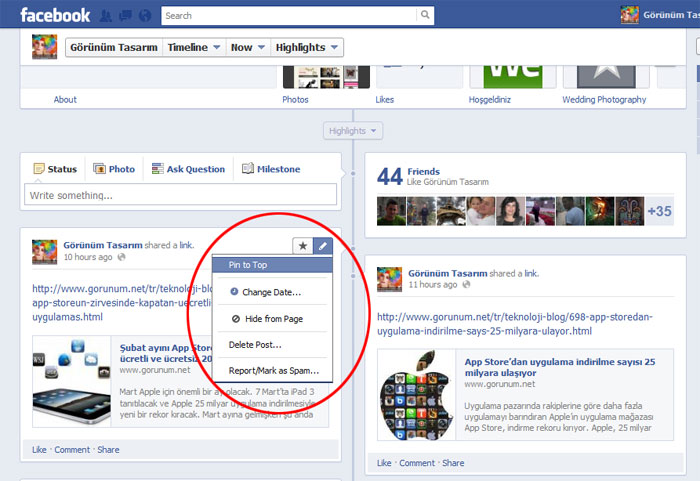Click the Apple logo app mosaic thumbnail

tap(416, 395)
